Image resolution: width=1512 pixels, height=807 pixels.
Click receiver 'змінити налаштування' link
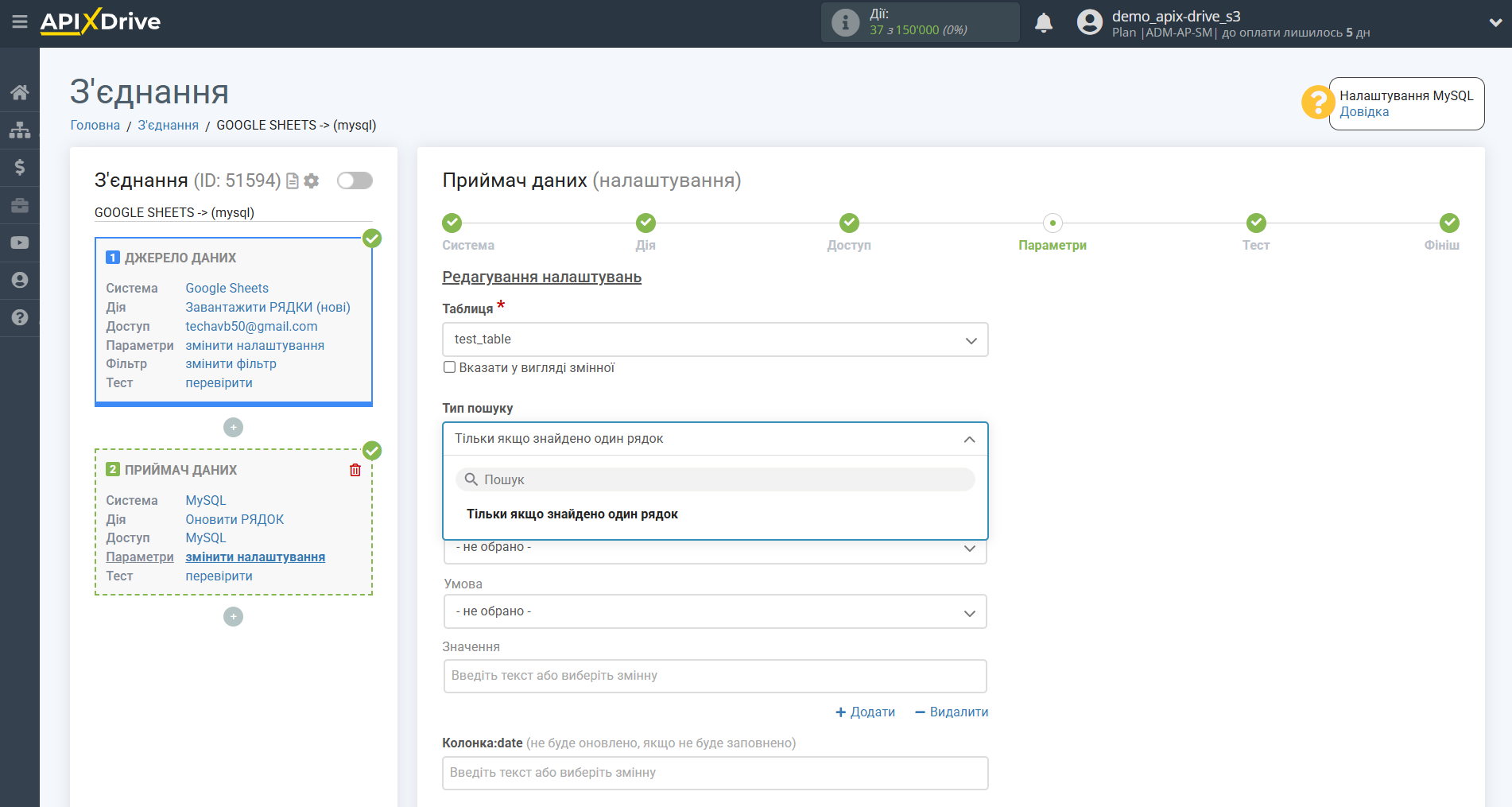[x=255, y=557]
